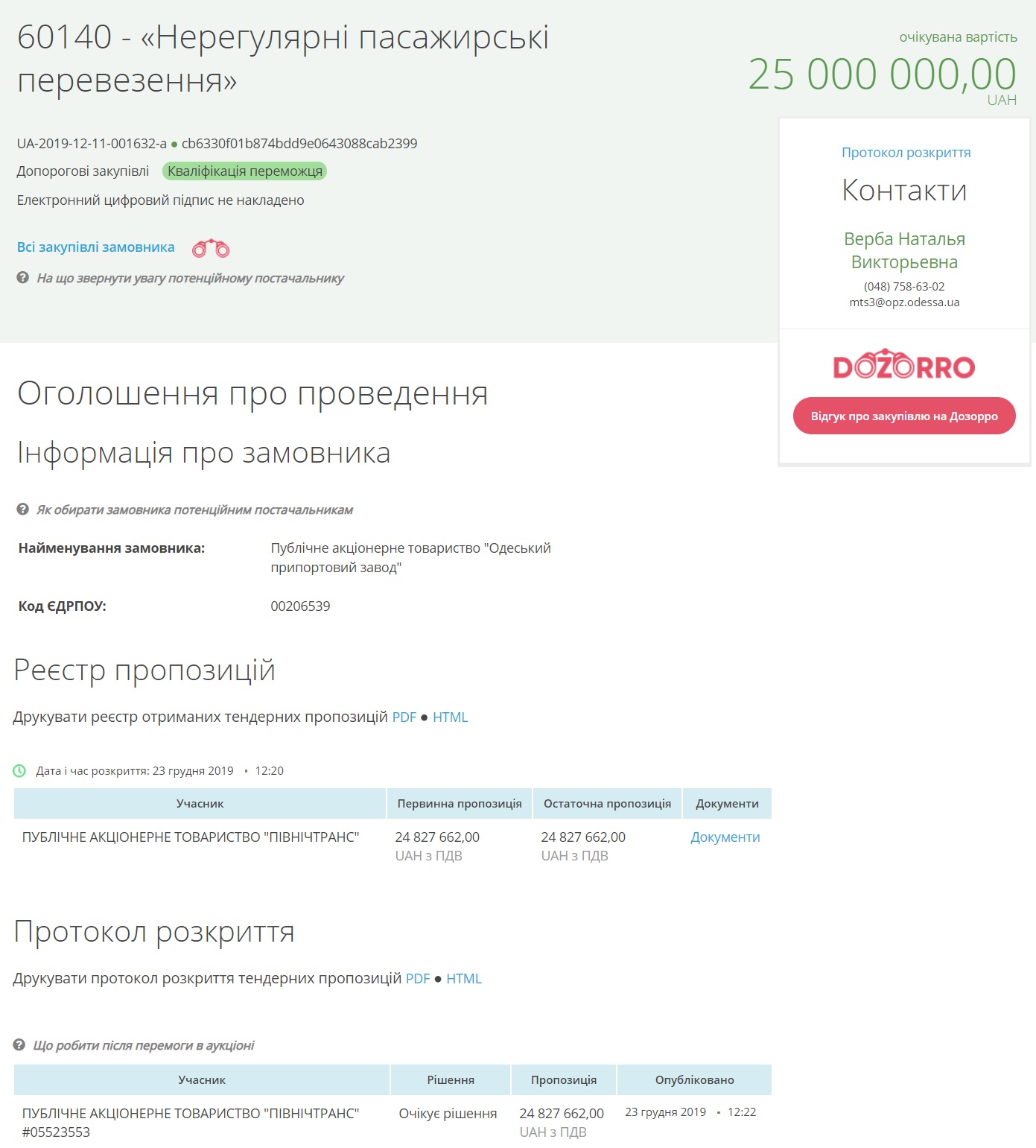Open HTML version of proposals register
Viewport: 1036px width, 1148px height.
coord(450,717)
